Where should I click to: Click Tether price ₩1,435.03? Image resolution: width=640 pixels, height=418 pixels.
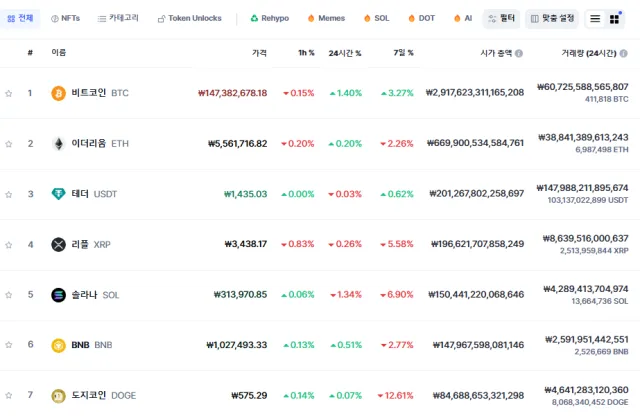246,194
